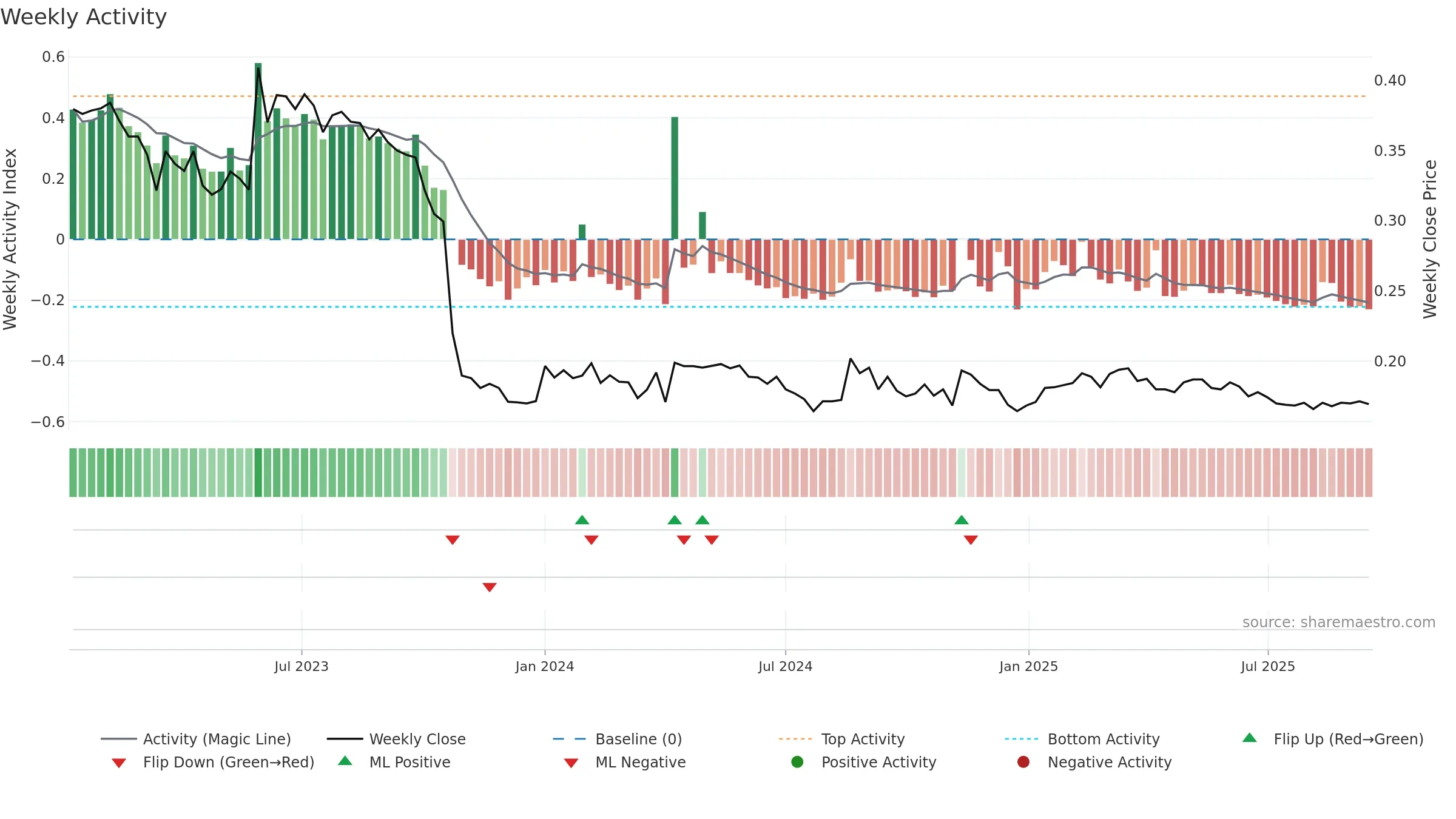The width and height of the screenshot is (1456, 819).
Task: Click the isolated tall green bar in spring 2024
Action: click(x=675, y=178)
